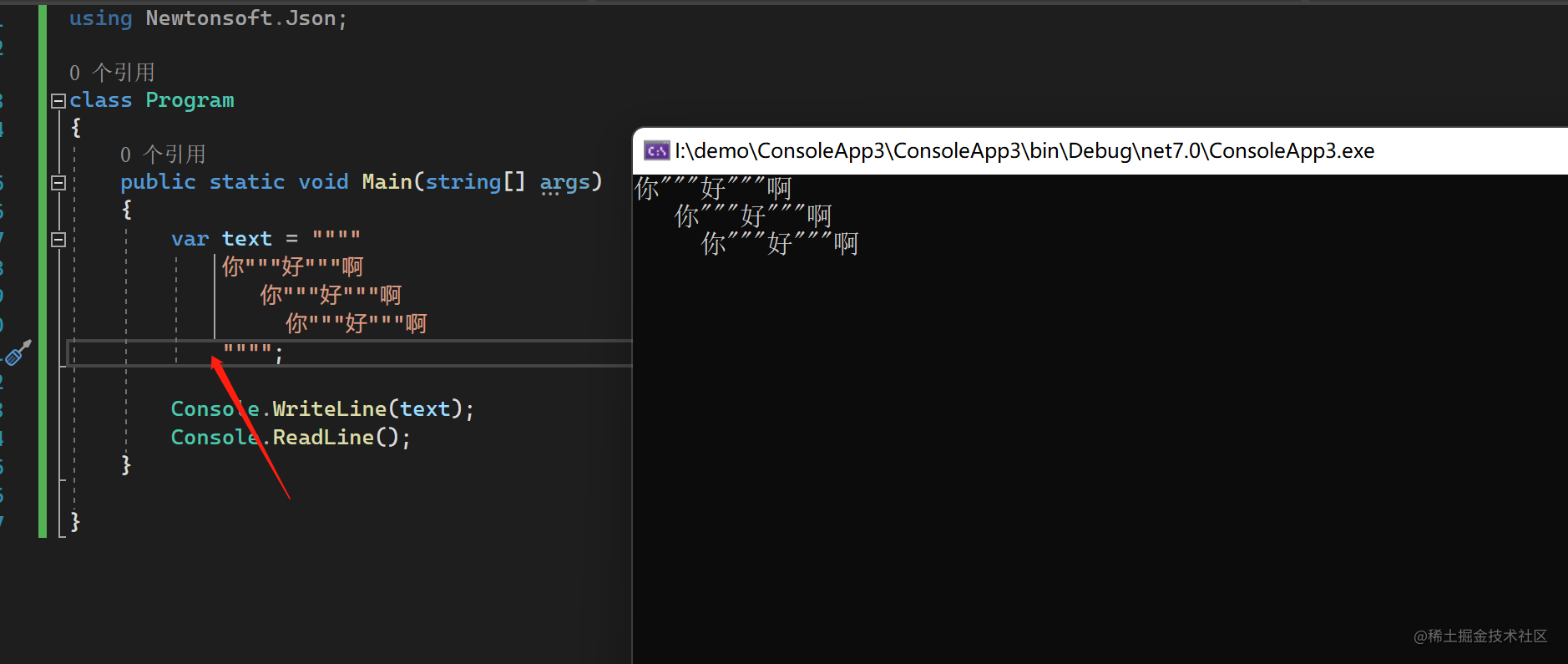Click the Main method name

pos(387,182)
